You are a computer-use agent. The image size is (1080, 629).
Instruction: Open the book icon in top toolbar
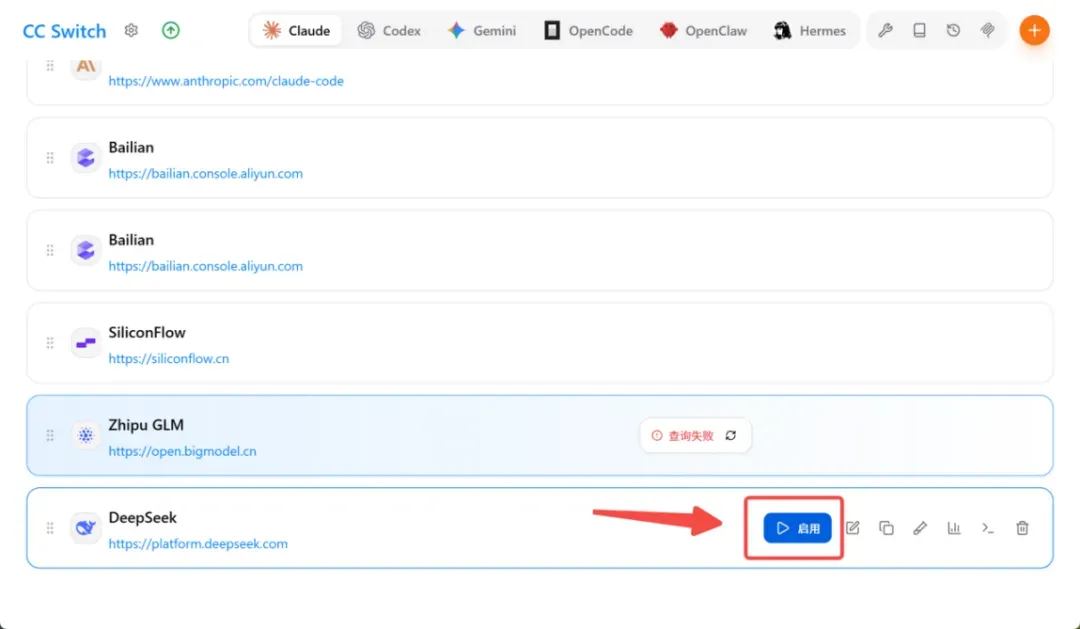tap(920, 30)
